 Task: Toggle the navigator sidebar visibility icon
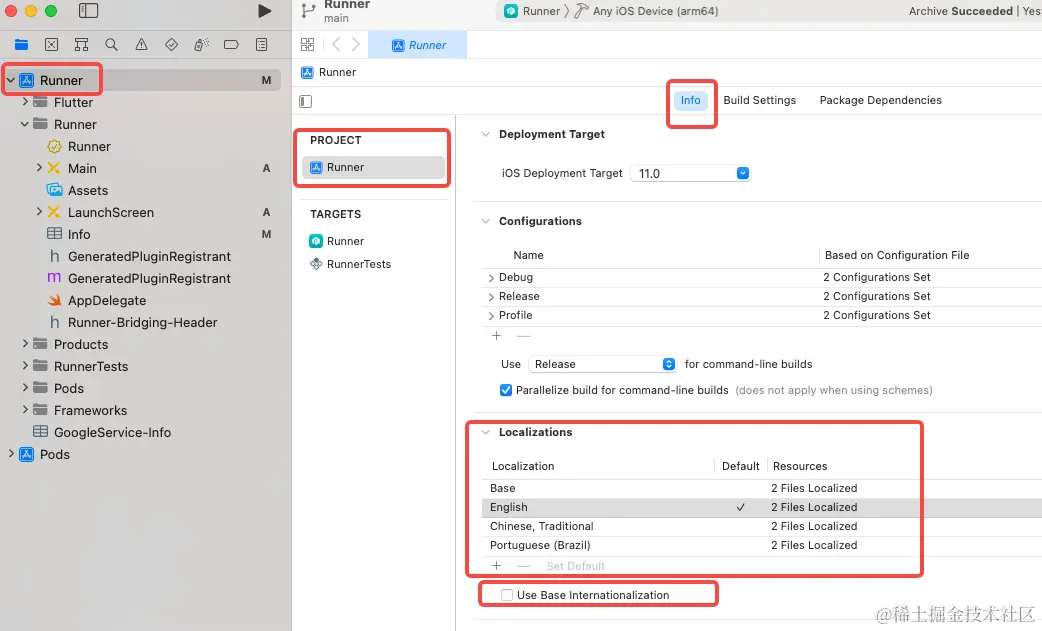tap(88, 11)
